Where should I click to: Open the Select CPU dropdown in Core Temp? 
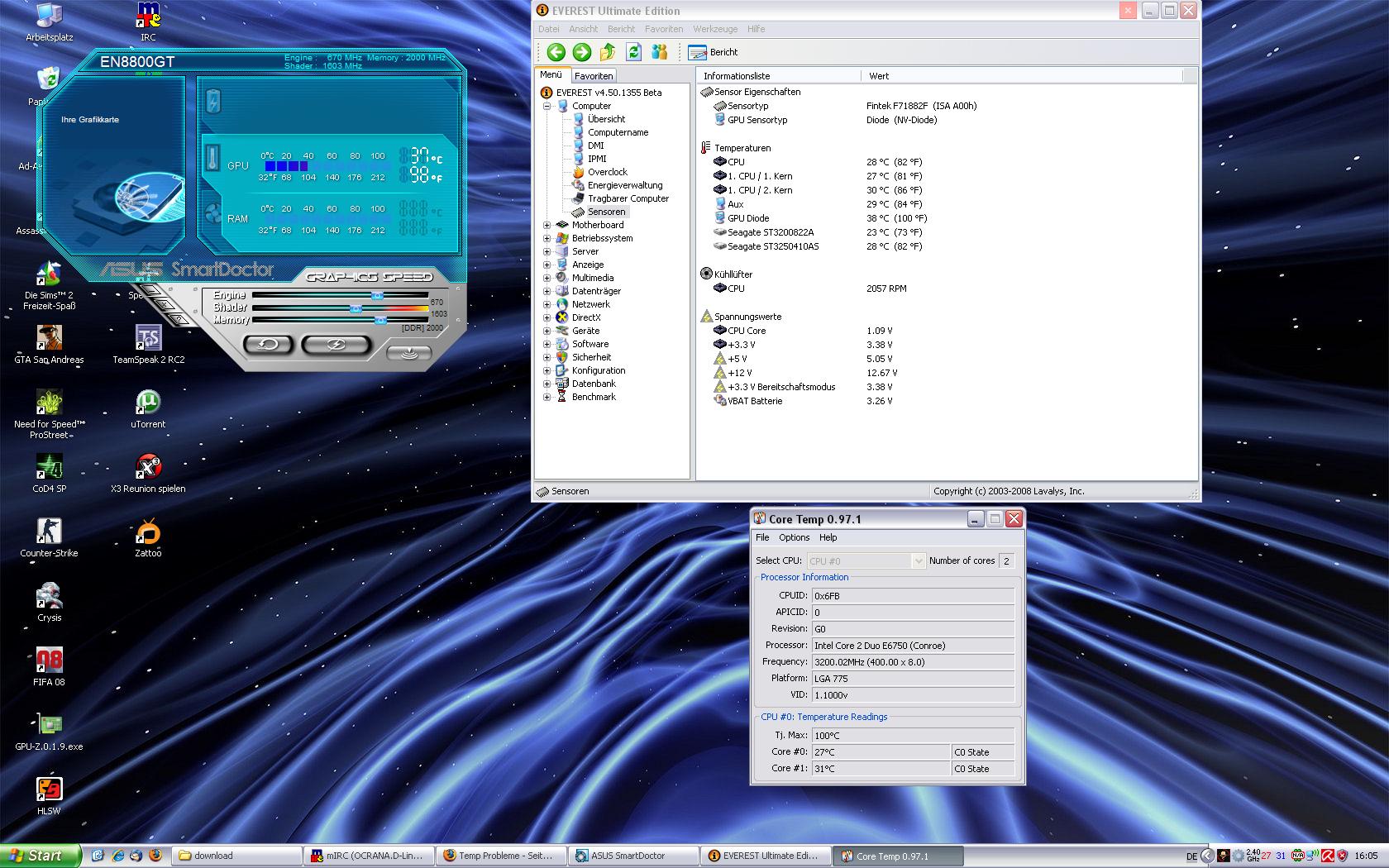pos(866,560)
